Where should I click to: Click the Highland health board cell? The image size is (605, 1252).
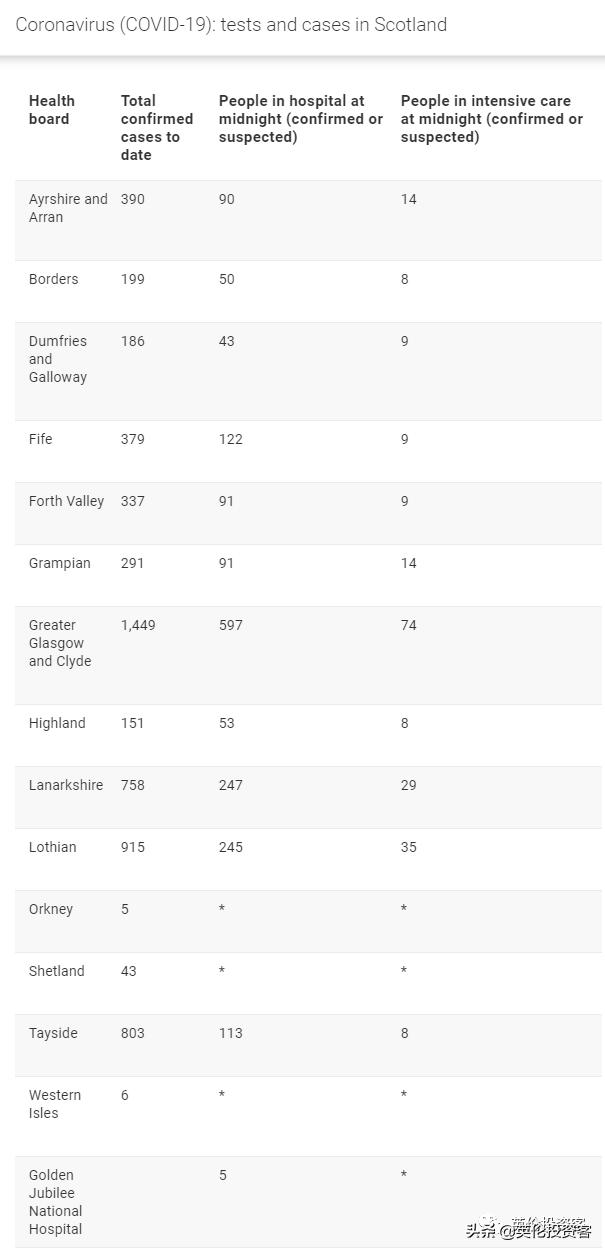coord(57,723)
